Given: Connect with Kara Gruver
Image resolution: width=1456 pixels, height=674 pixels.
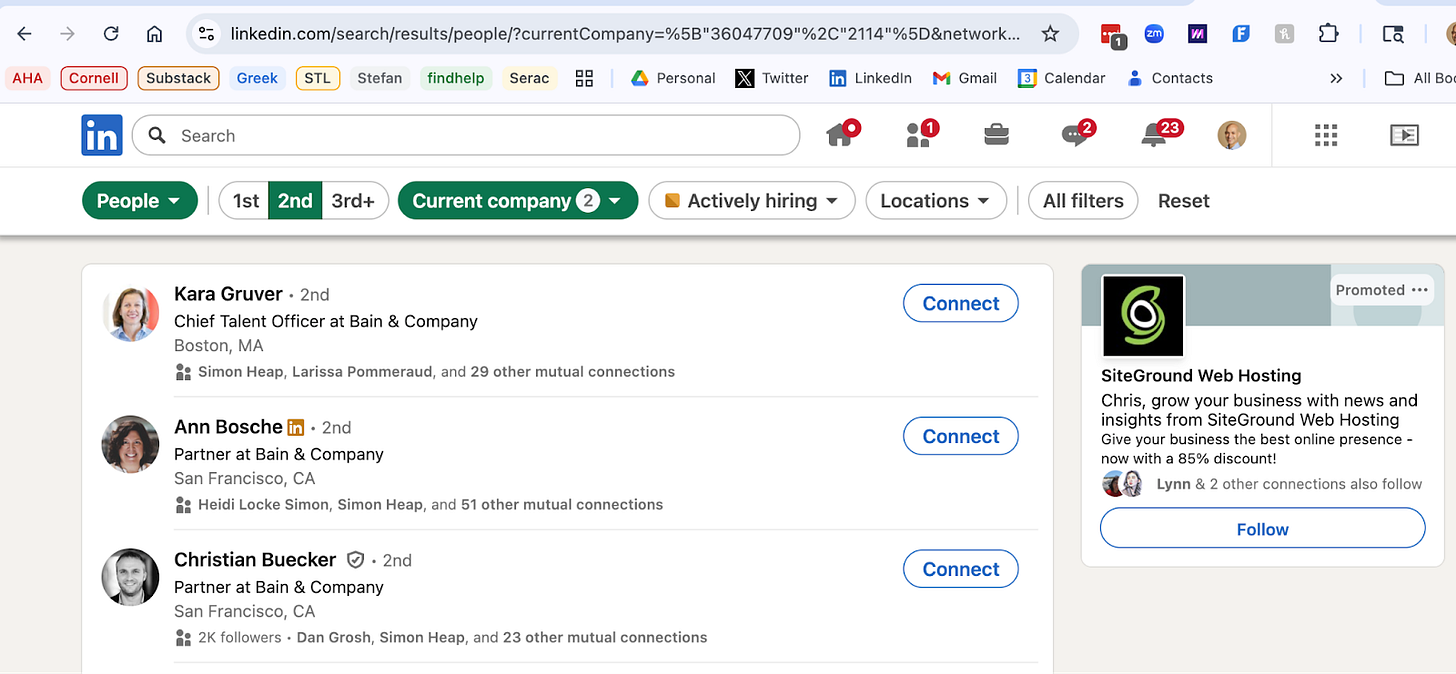Looking at the screenshot, I should click(x=961, y=304).
